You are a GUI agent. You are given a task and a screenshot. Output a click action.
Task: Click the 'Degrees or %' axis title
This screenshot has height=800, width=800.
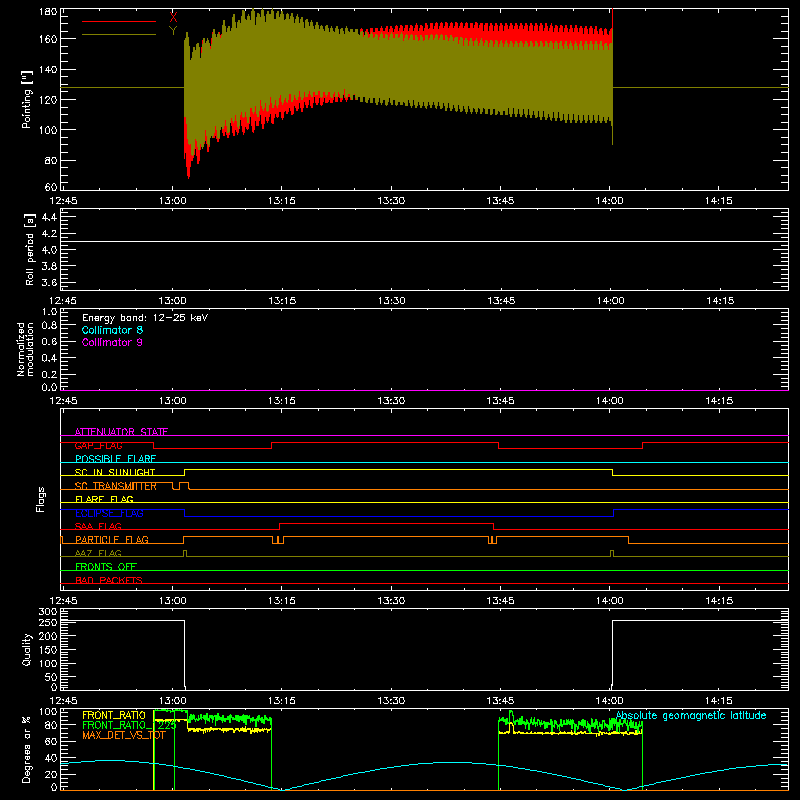tap(27, 749)
